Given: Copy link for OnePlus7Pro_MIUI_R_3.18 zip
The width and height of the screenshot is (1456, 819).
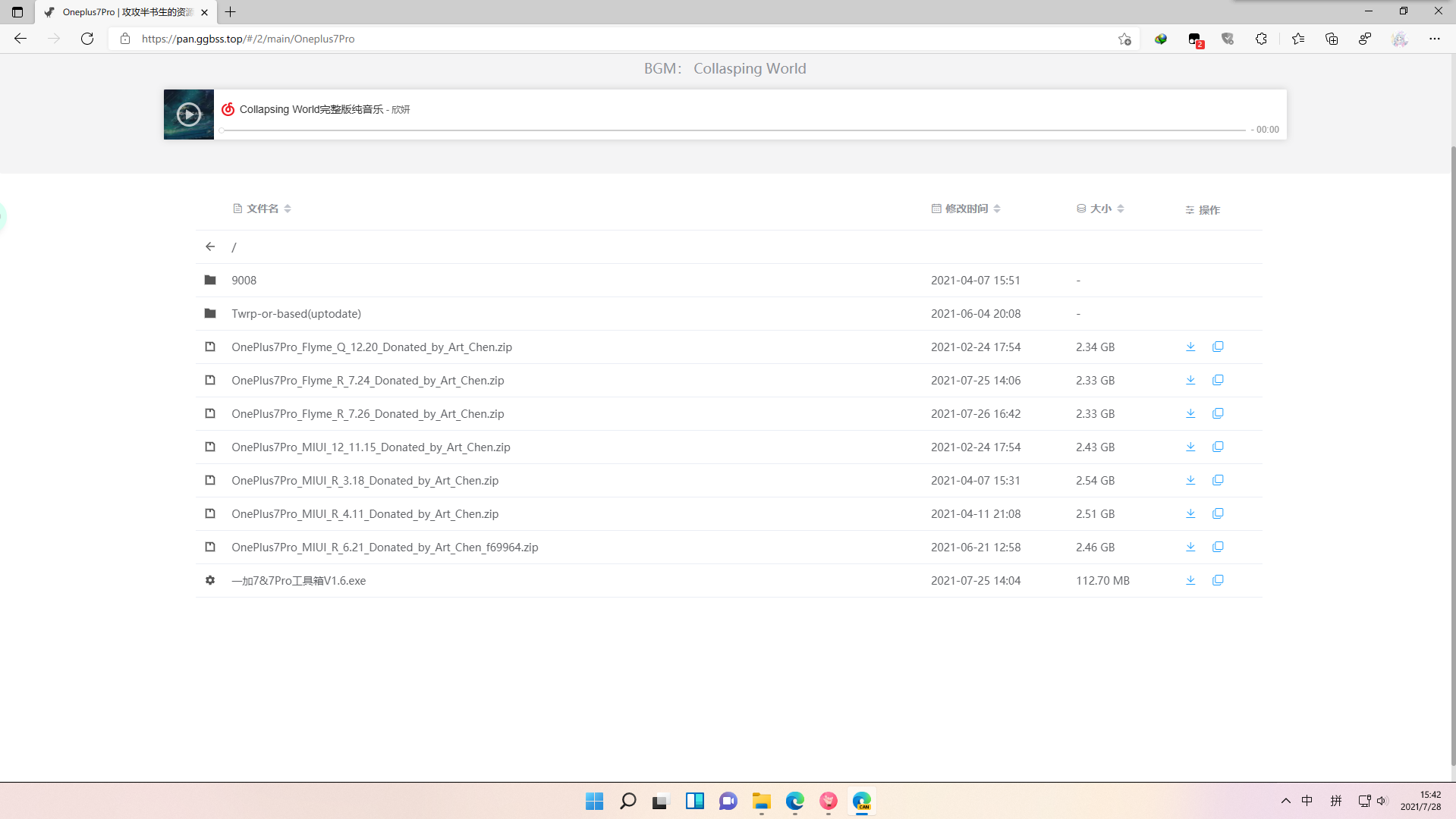Looking at the screenshot, I should pos(1218,480).
